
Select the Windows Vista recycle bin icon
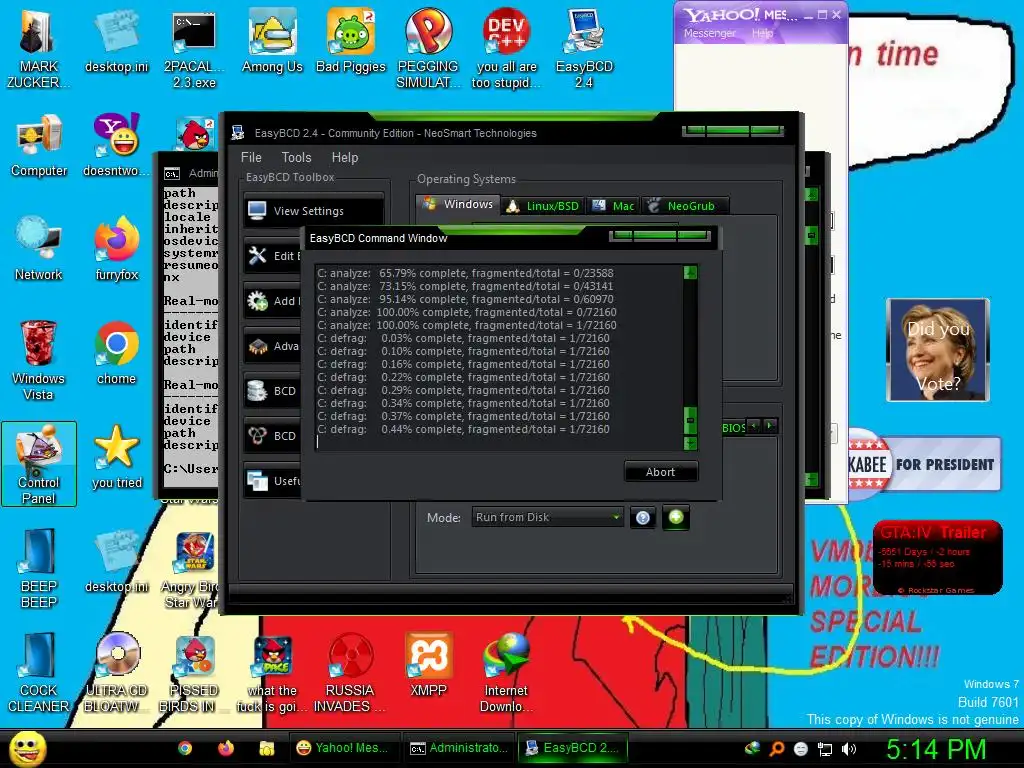38,360
